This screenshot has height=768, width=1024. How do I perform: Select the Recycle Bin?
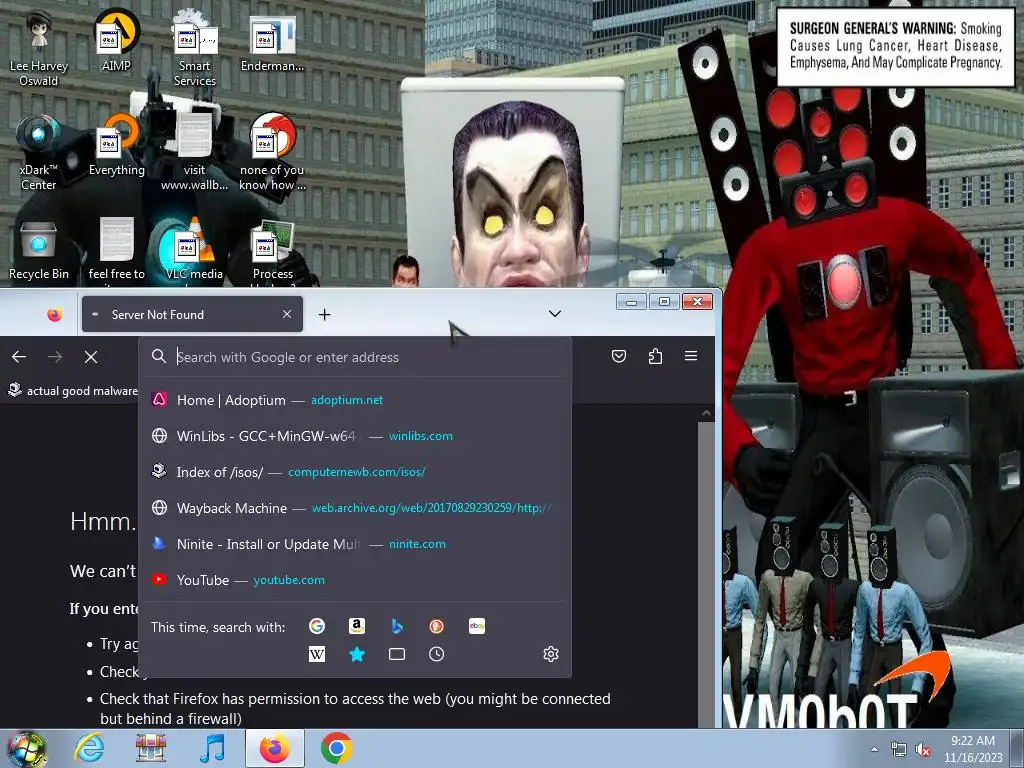[39, 251]
